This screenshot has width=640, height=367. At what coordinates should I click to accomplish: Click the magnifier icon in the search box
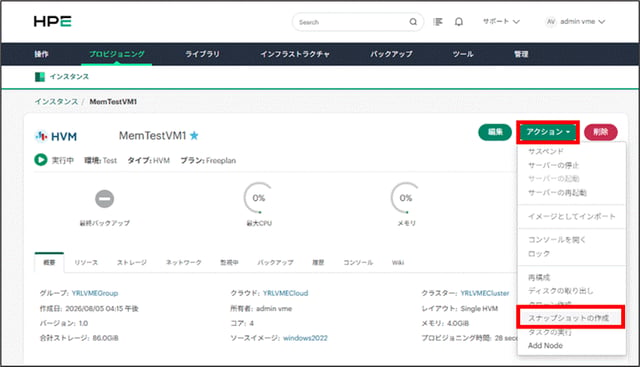point(413,22)
